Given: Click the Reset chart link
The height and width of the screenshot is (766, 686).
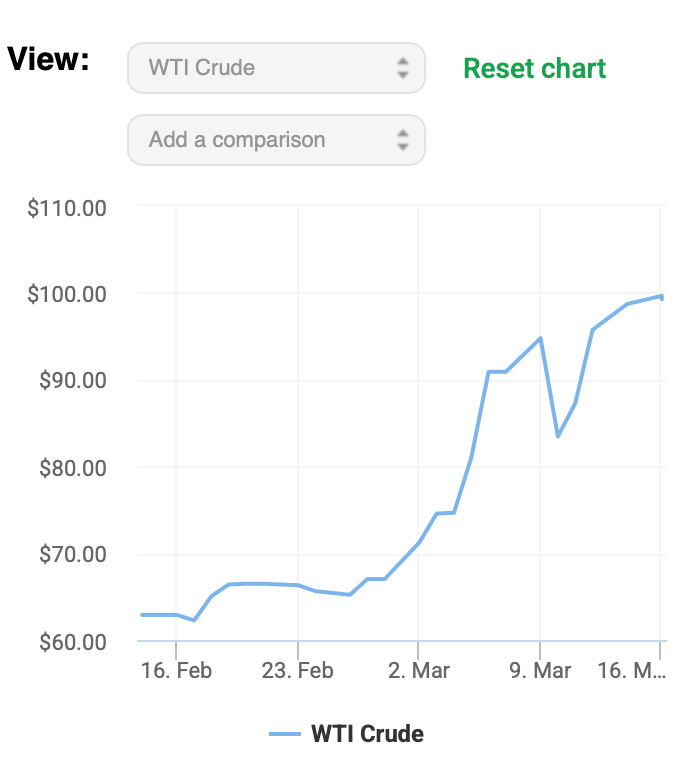Looking at the screenshot, I should [x=534, y=68].
